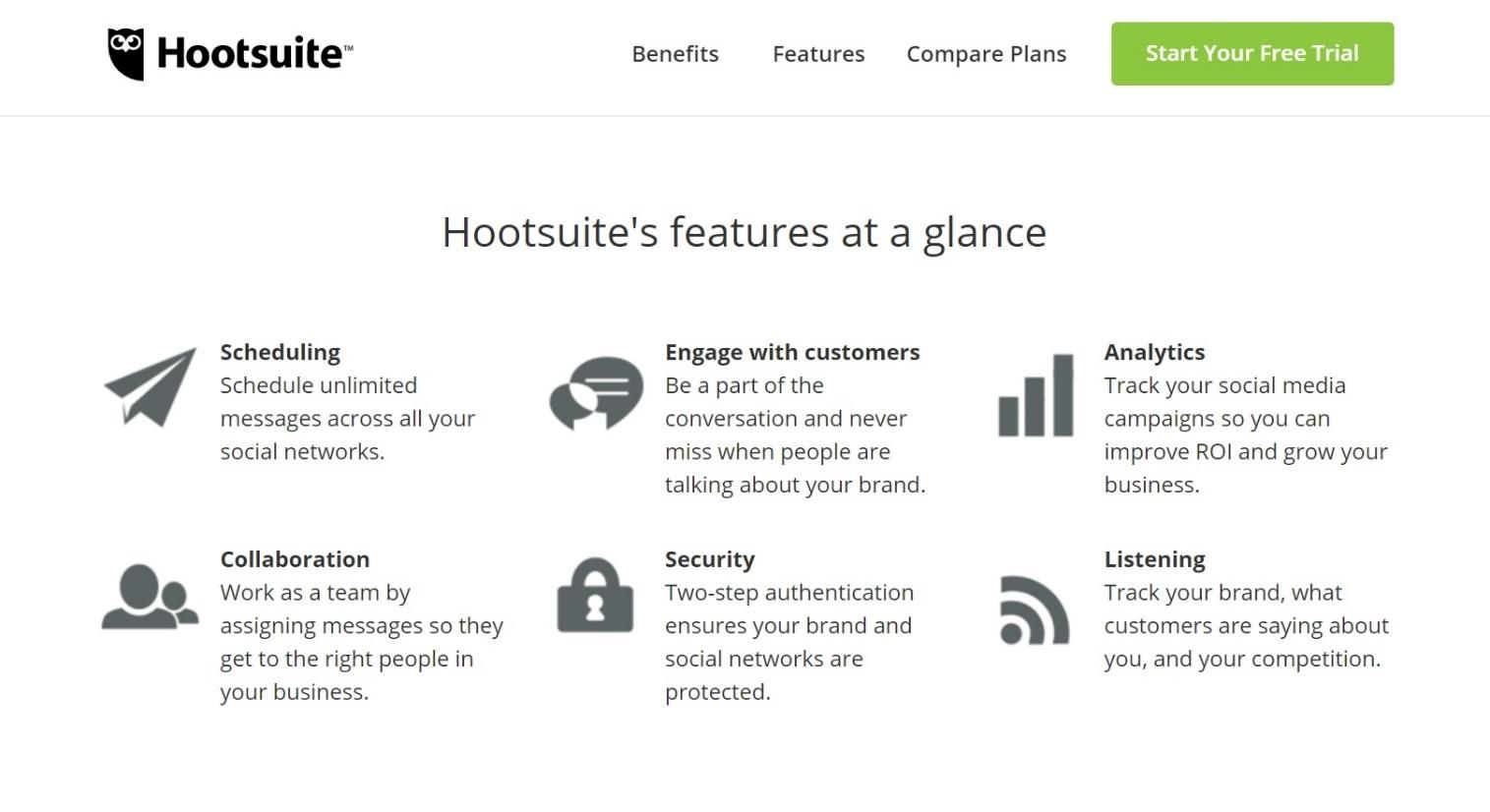Click the Collaboration people icon
Screen dimensions: 1490x812
click(x=150, y=596)
